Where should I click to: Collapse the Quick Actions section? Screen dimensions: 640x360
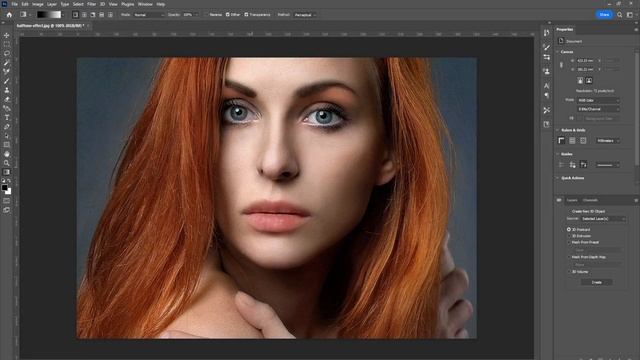point(558,178)
